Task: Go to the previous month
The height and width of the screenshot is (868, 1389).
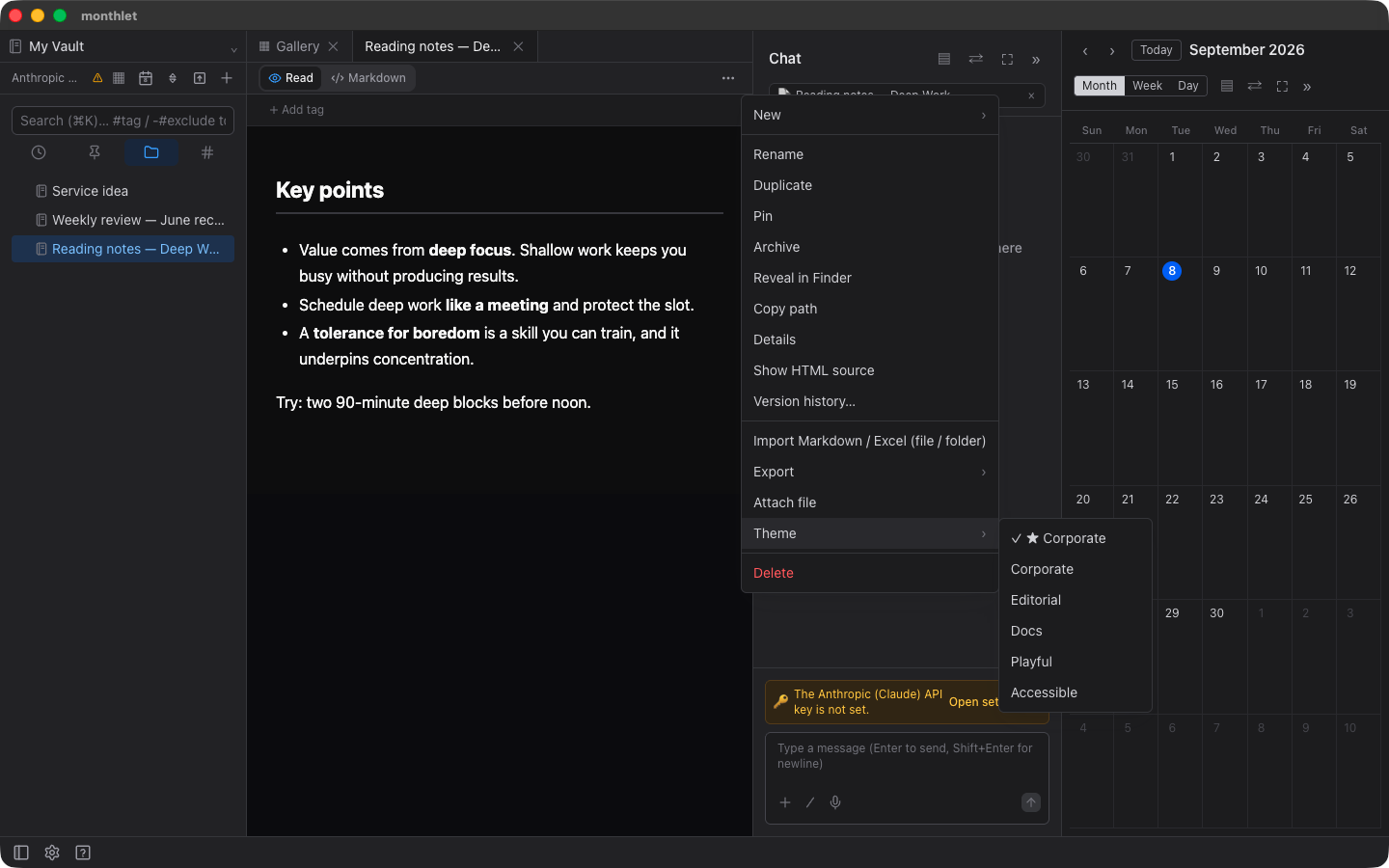Action: [x=1085, y=51]
